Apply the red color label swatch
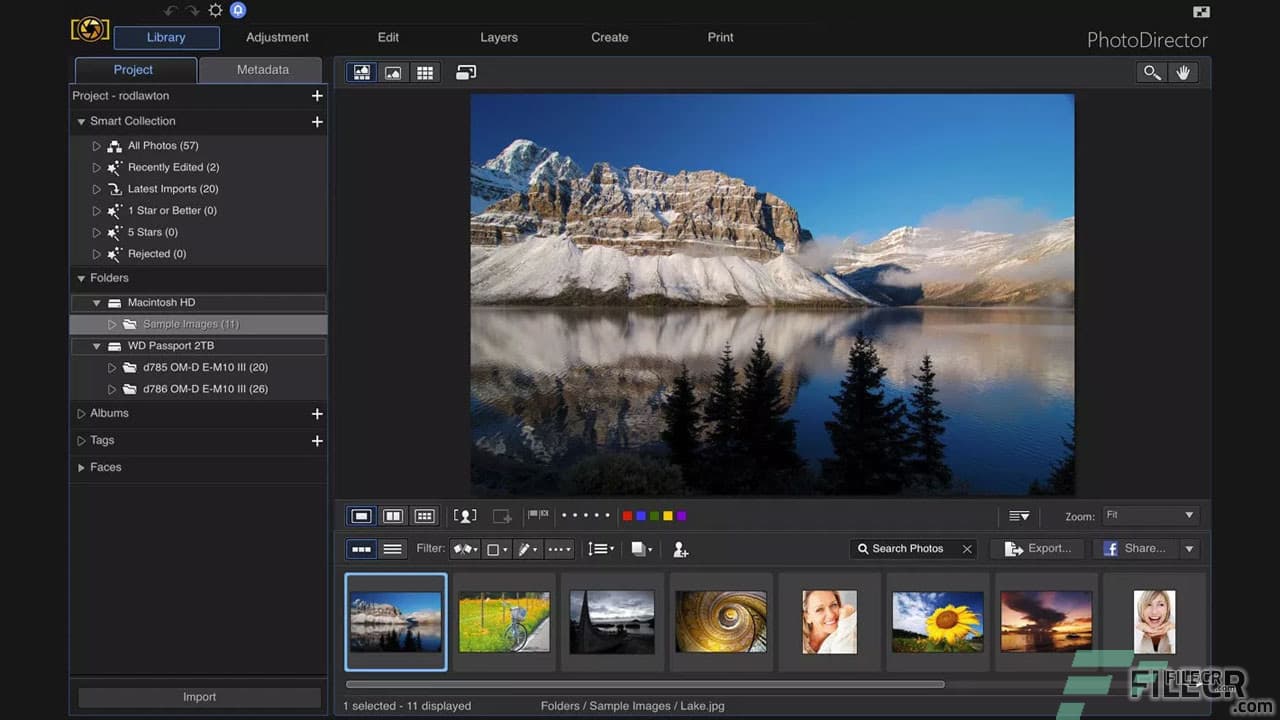This screenshot has width=1280, height=720. coord(627,515)
